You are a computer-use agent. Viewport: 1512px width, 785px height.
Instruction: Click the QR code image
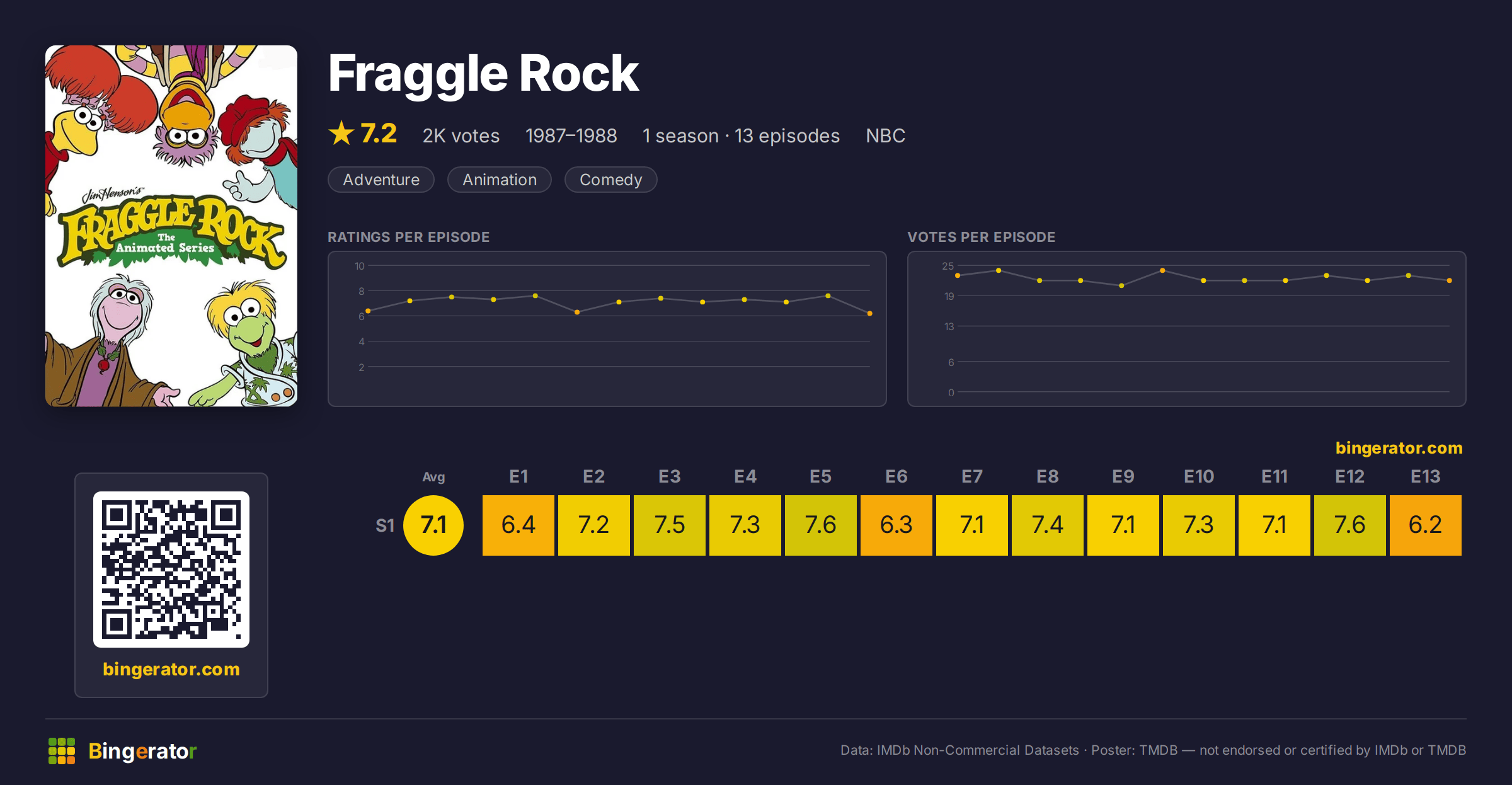coord(171,570)
